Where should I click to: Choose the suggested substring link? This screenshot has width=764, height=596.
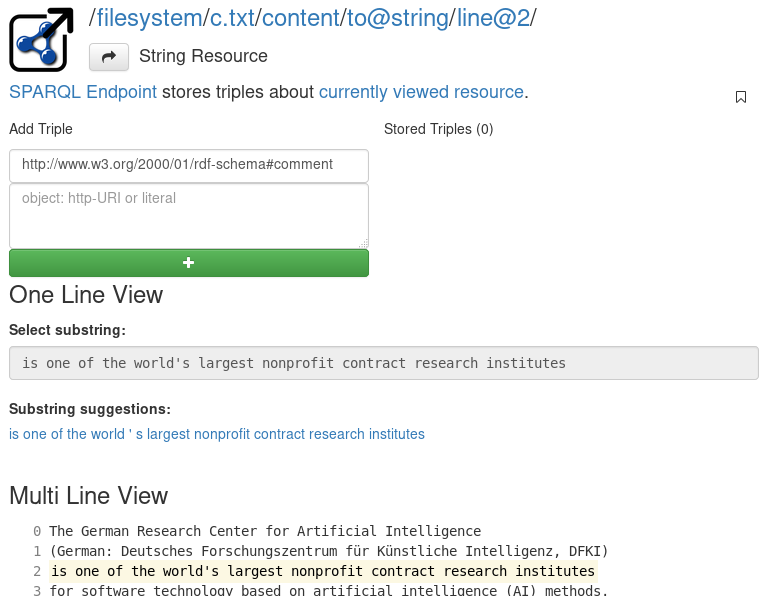pyautogui.click(x=217, y=434)
